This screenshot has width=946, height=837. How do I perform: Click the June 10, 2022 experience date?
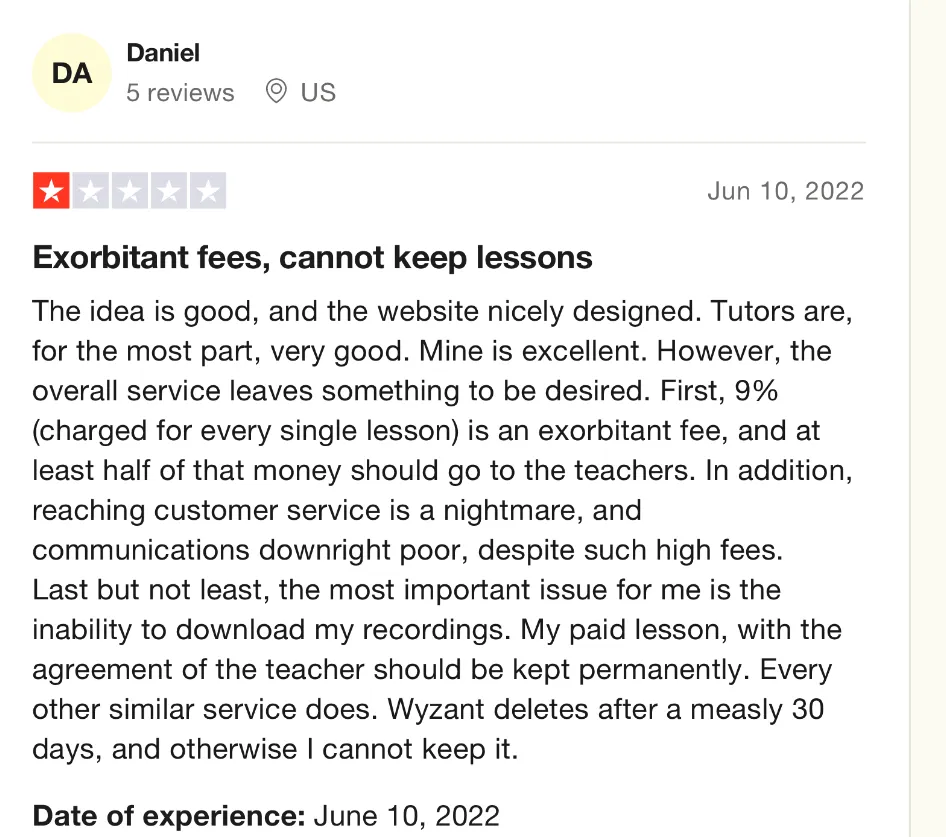[x=406, y=816]
